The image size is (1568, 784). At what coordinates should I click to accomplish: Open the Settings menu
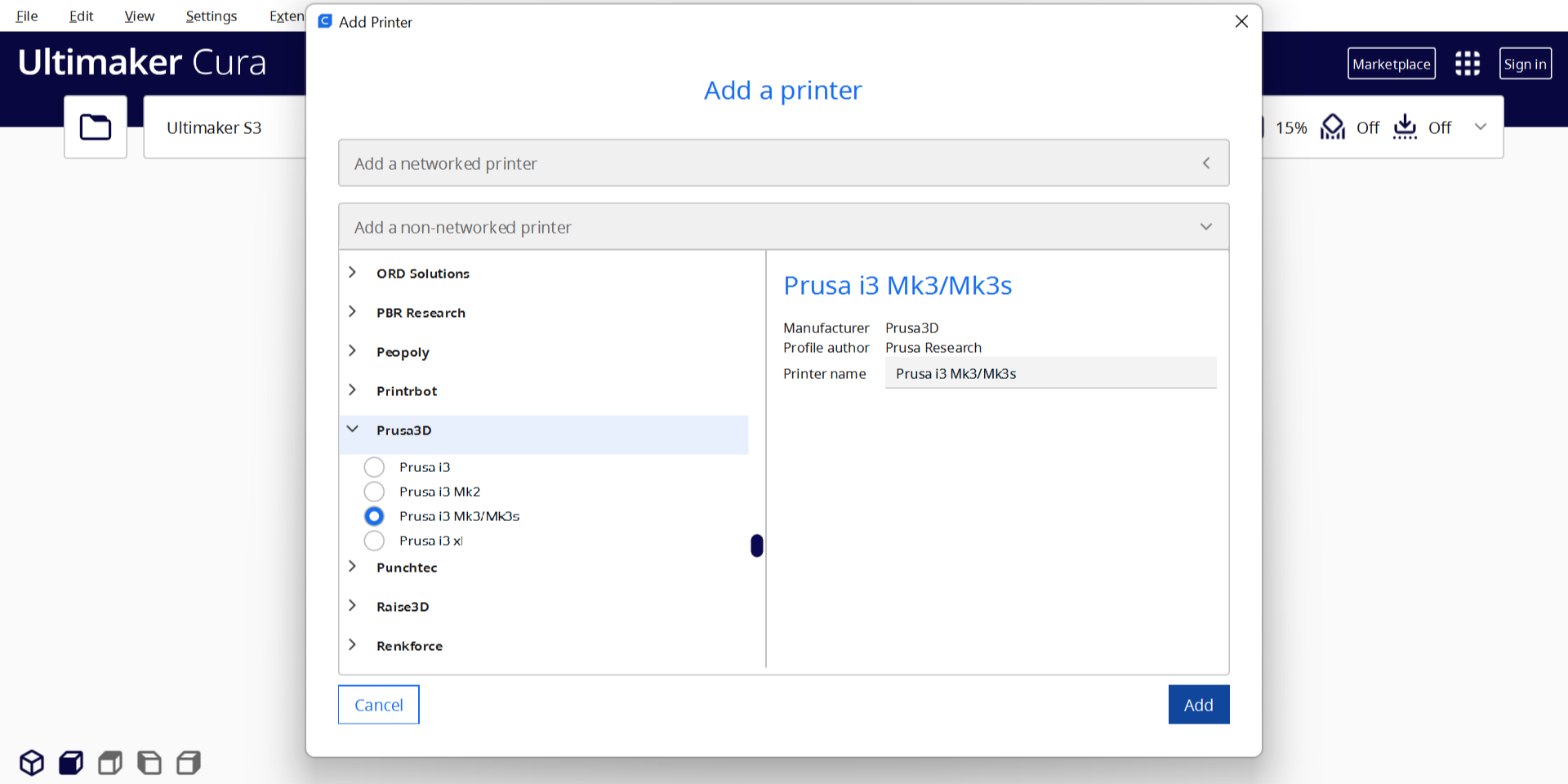point(211,16)
